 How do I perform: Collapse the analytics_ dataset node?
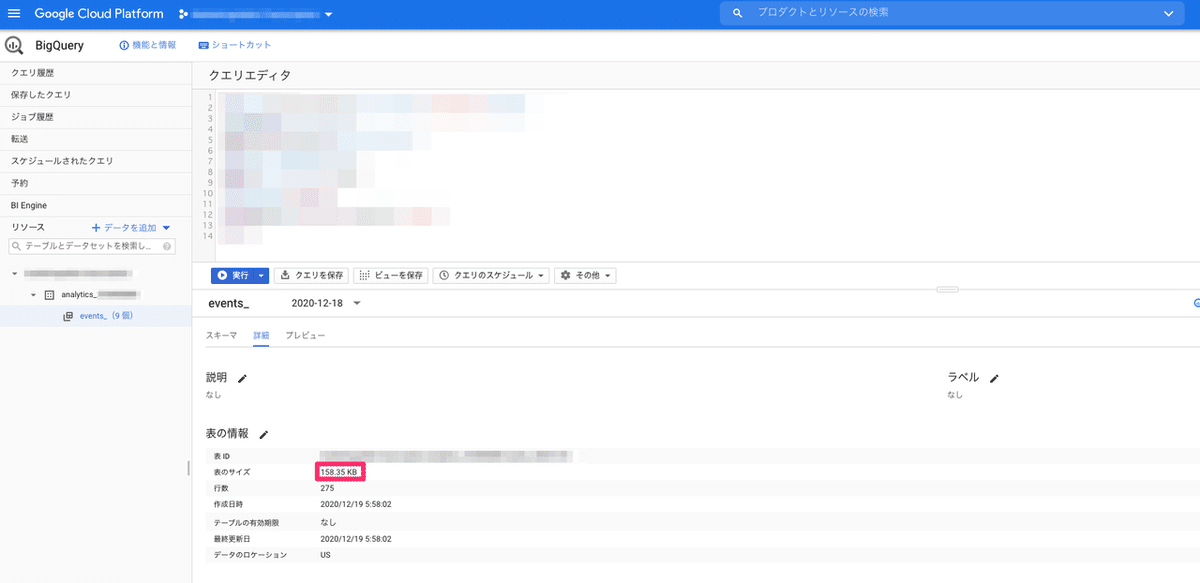(33, 295)
